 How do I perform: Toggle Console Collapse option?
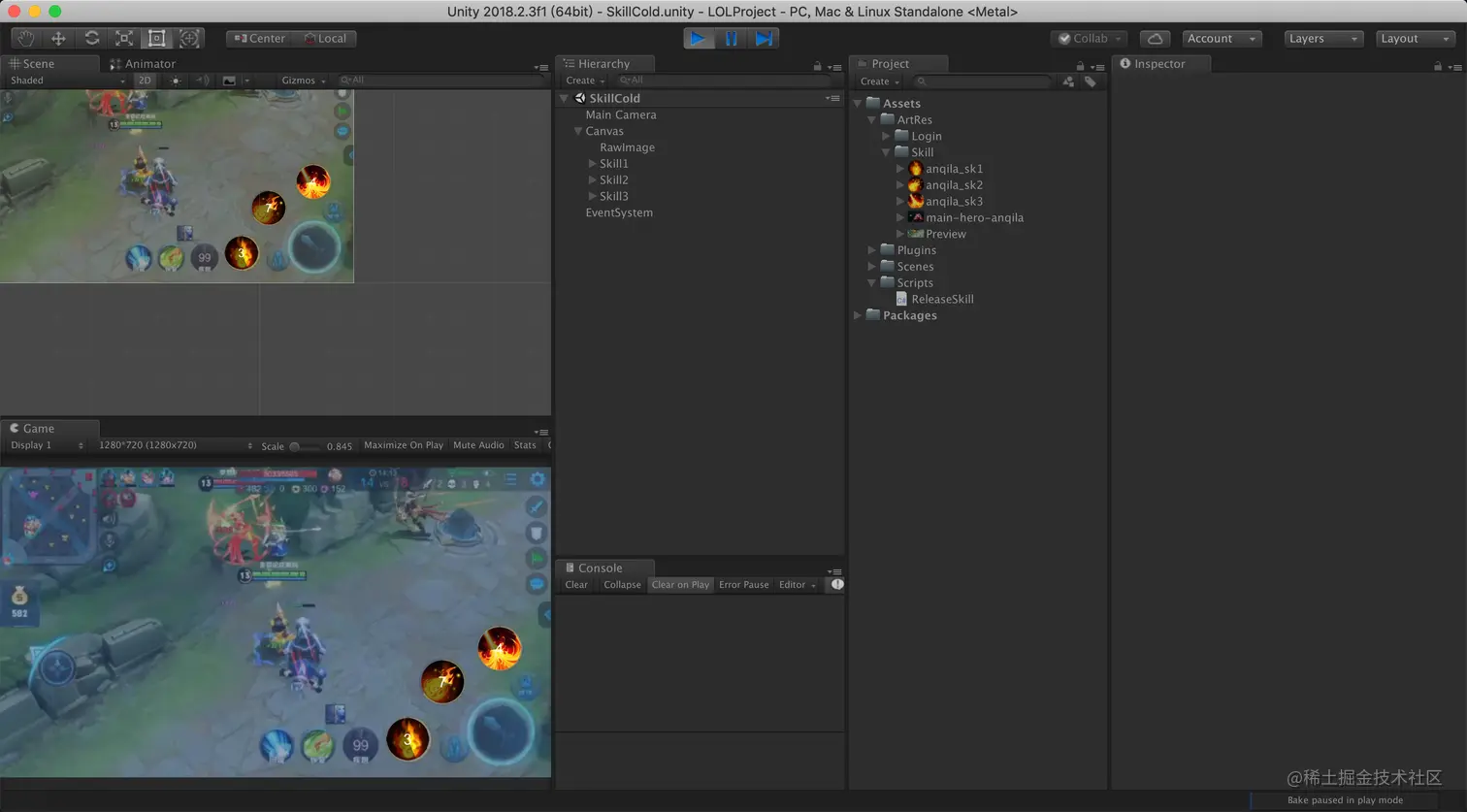[622, 585]
